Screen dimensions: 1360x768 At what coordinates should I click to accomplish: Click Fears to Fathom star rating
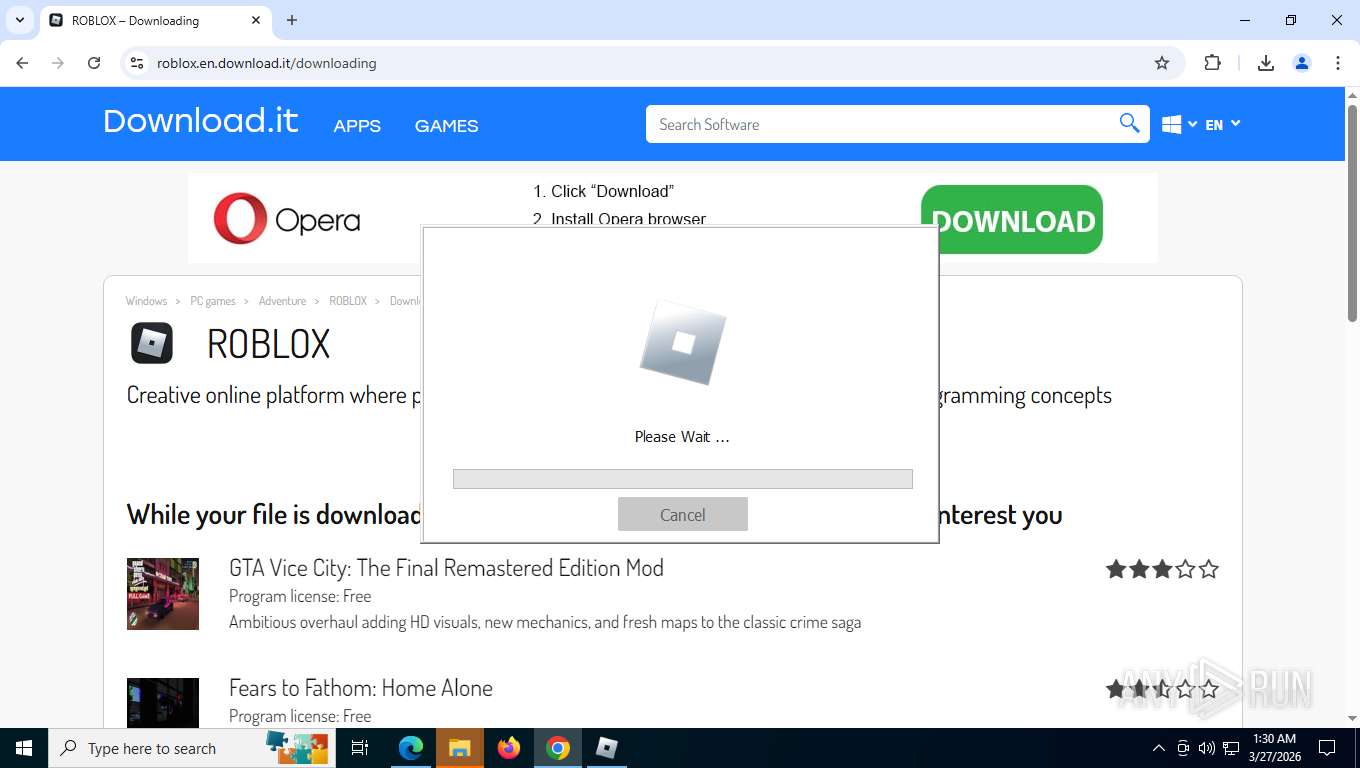[x=1162, y=689]
